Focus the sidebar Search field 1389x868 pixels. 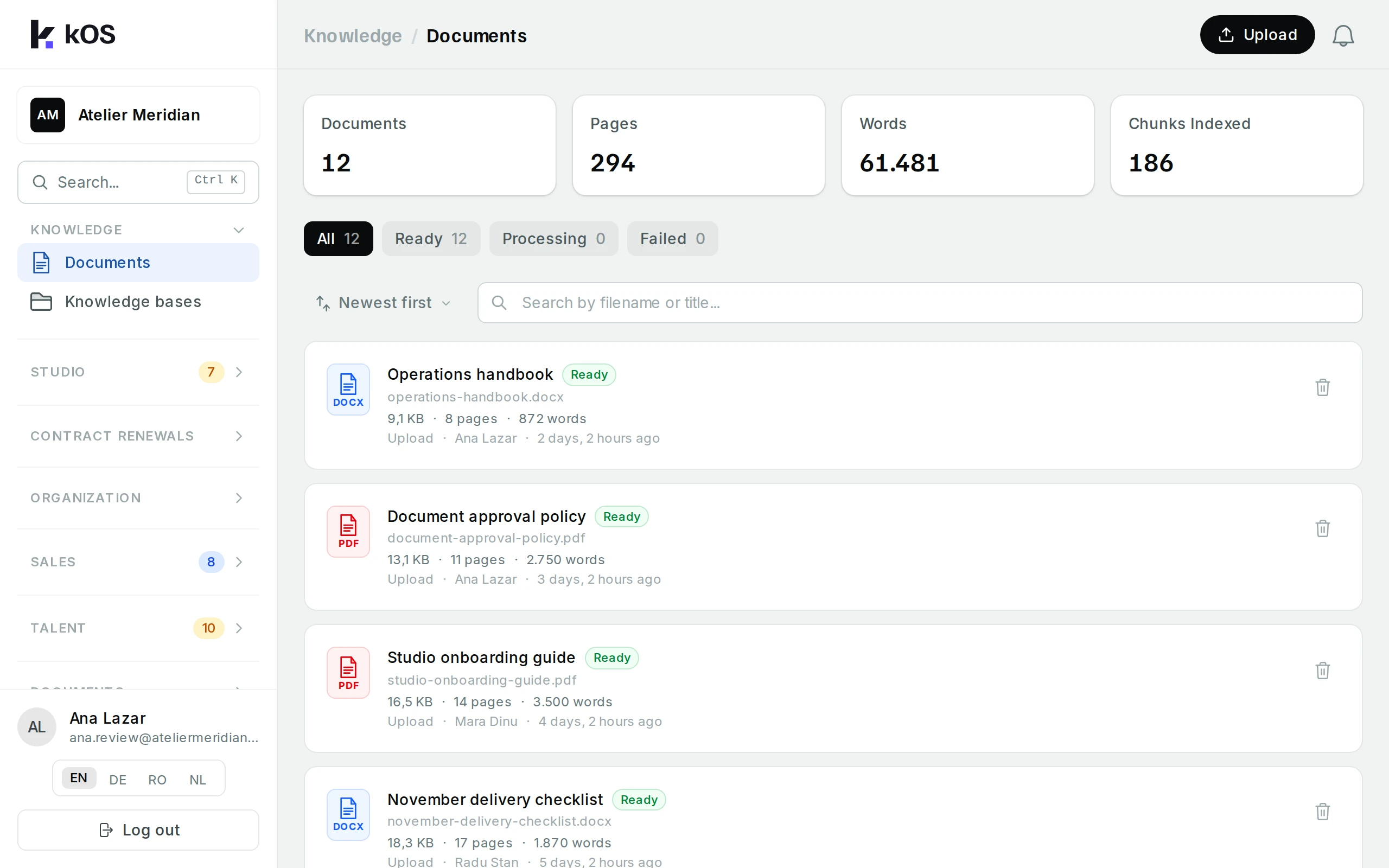click(138, 182)
